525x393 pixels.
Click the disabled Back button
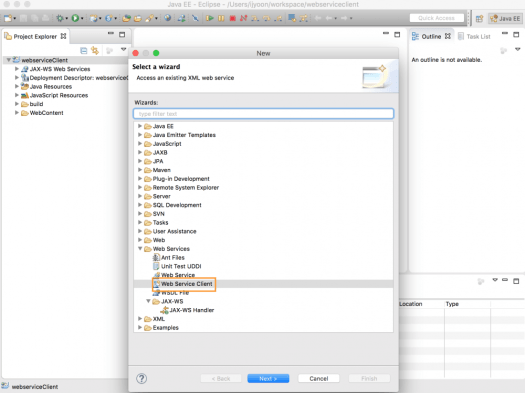[x=221, y=379]
